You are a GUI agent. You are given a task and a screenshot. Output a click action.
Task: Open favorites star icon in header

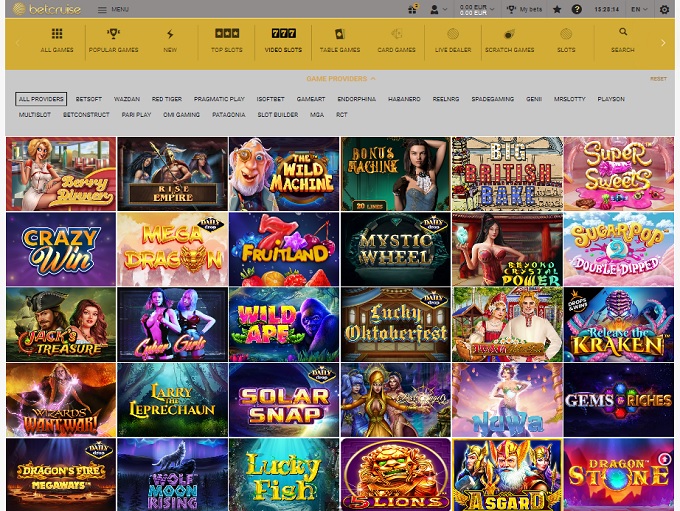click(557, 9)
